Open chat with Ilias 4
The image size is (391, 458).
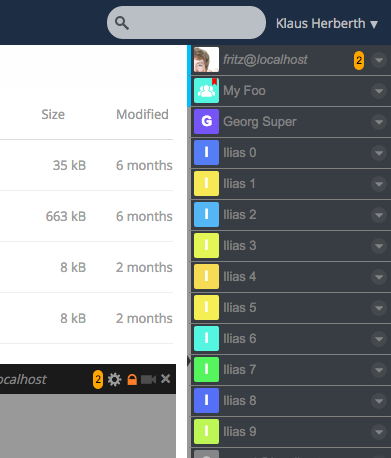coord(291,277)
